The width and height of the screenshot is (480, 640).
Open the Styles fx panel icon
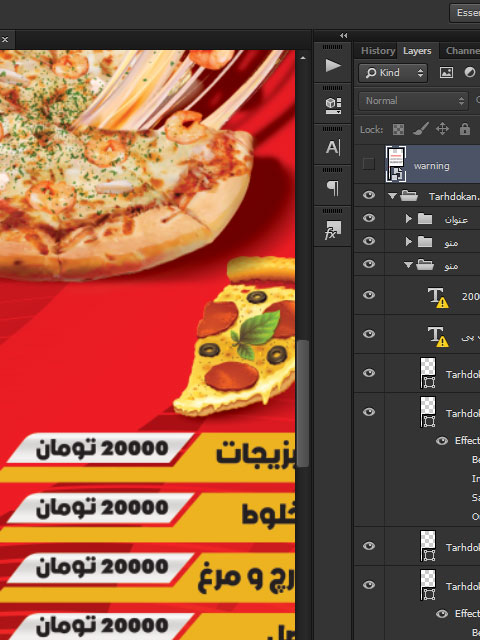(x=333, y=229)
